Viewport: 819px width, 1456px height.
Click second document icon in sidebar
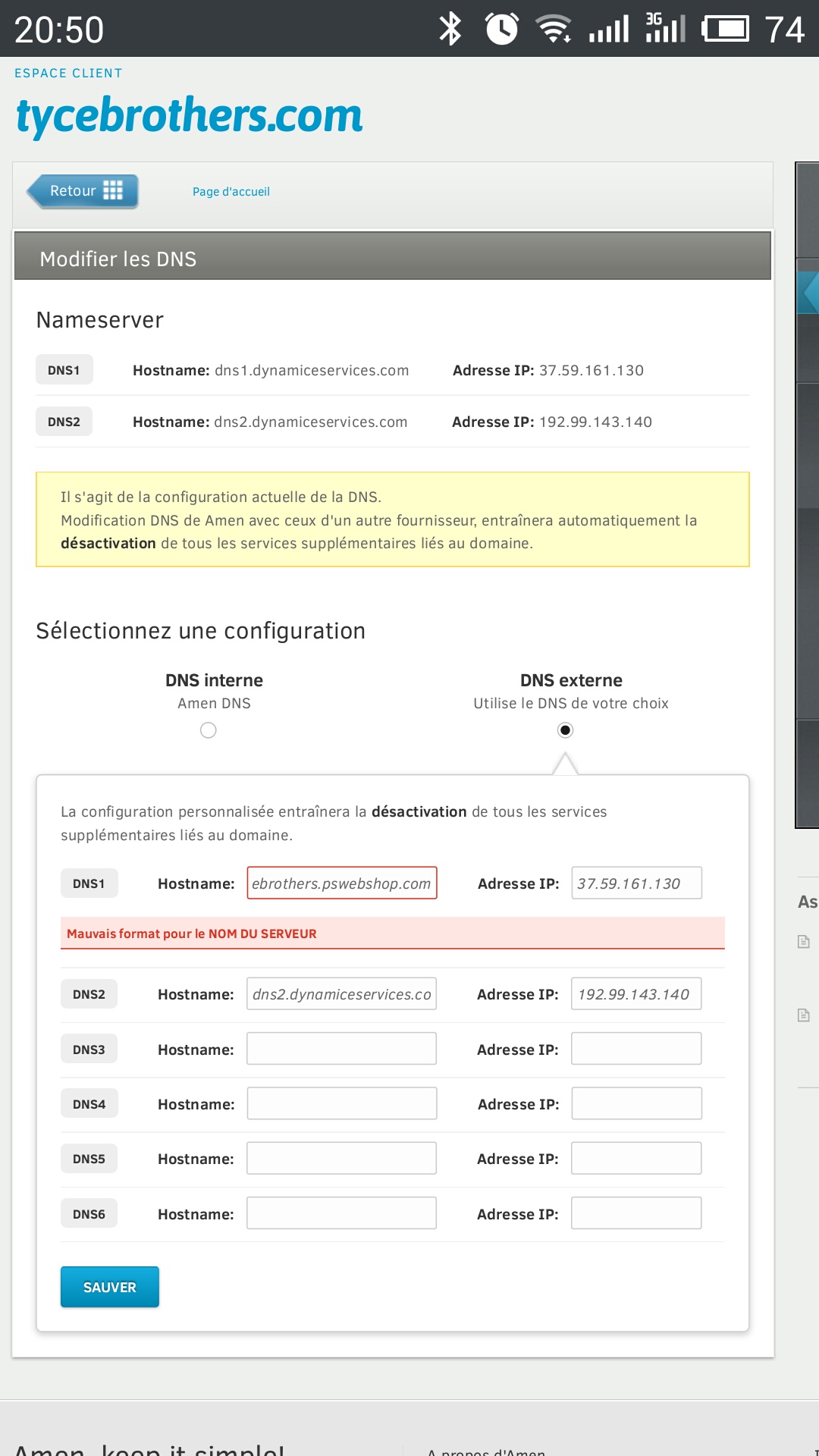[804, 1015]
